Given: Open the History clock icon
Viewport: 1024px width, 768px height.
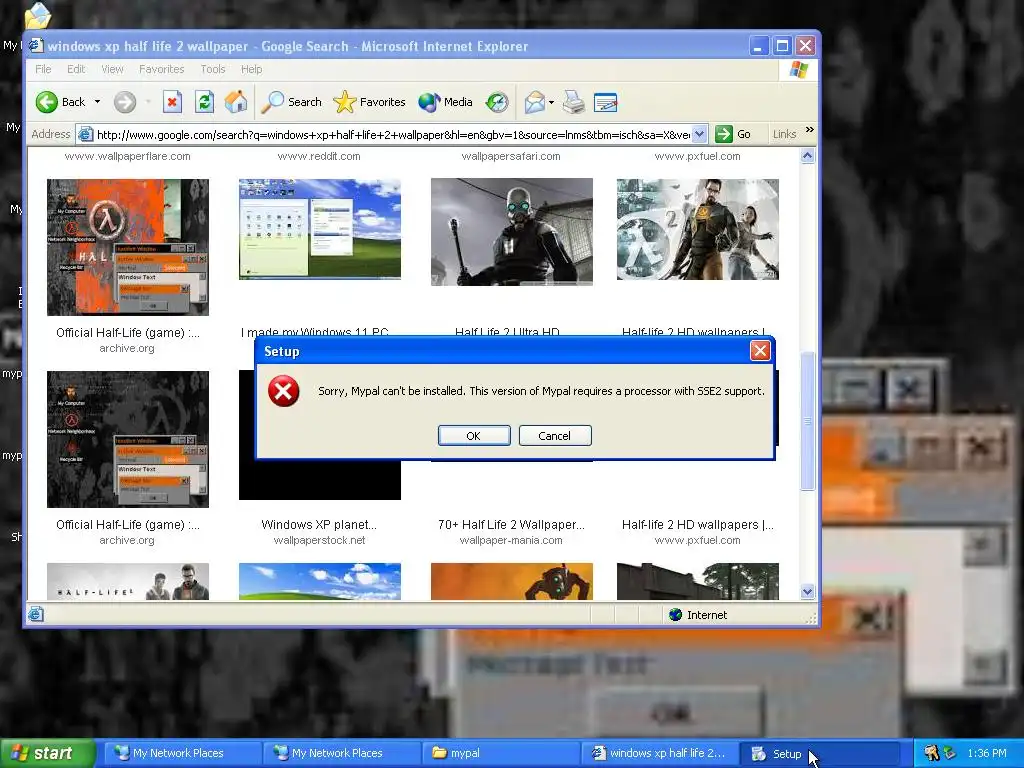Looking at the screenshot, I should (x=497, y=102).
